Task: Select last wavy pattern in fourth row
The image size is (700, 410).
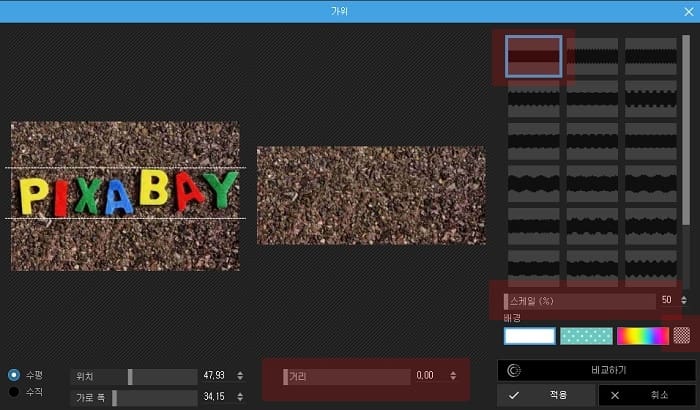Action: [651, 184]
